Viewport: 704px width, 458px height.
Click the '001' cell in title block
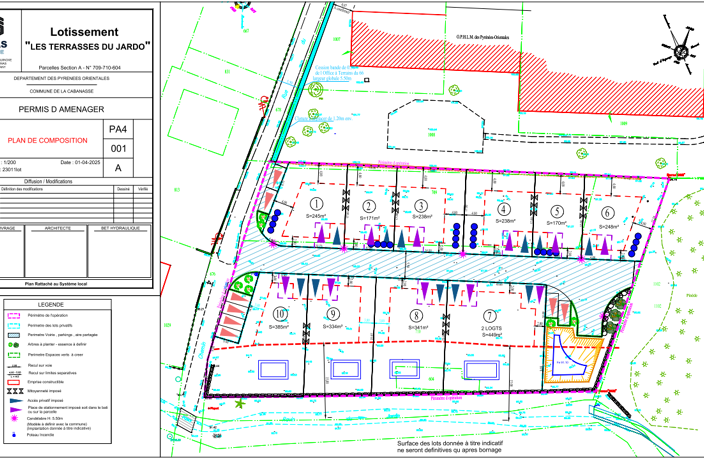tap(118, 149)
